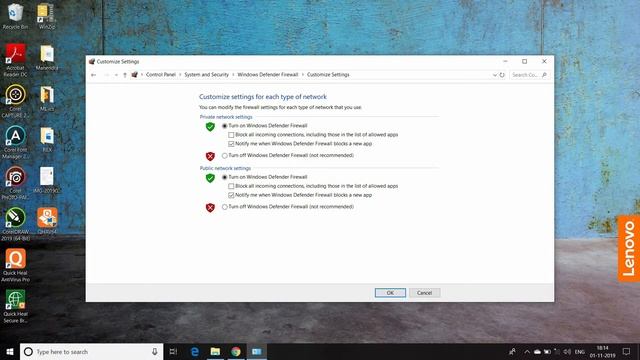The width and height of the screenshot is (640, 360).
Task: Refresh the Customize Settings page
Action: pos(502,75)
